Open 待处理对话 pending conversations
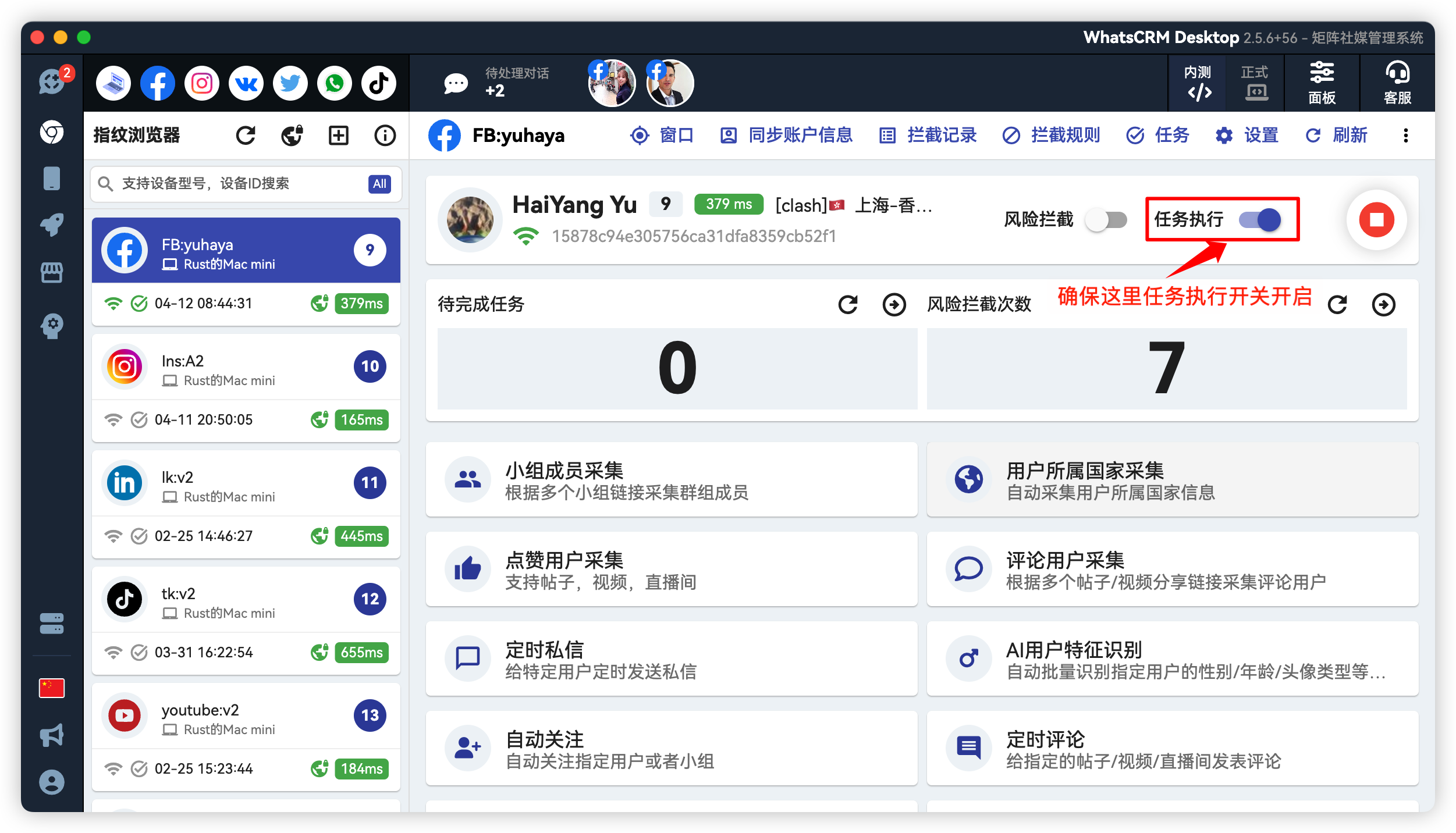 tap(496, 82)
